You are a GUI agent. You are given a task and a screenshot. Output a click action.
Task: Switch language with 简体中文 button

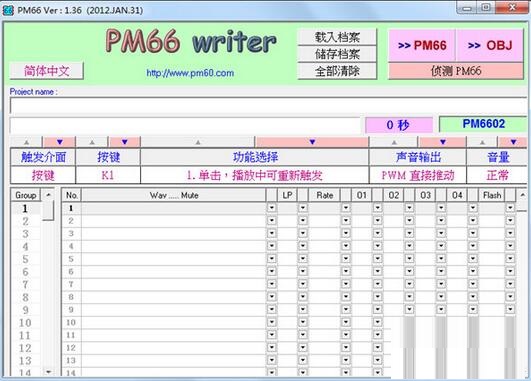tap(47, 71)
